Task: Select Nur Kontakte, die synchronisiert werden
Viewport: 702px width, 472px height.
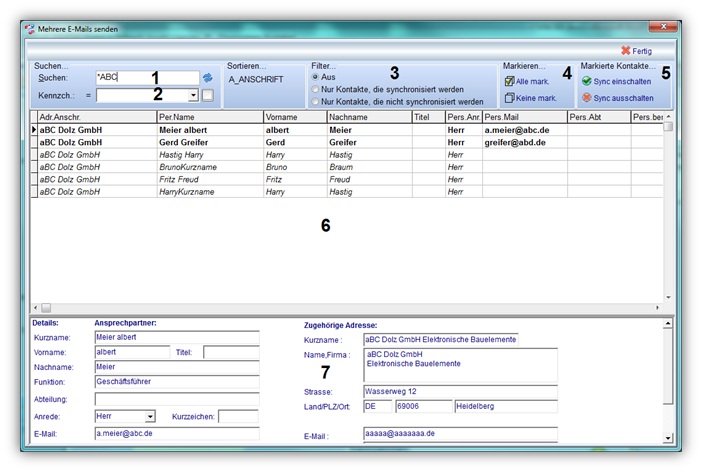Action: click(x=315, y=90)
